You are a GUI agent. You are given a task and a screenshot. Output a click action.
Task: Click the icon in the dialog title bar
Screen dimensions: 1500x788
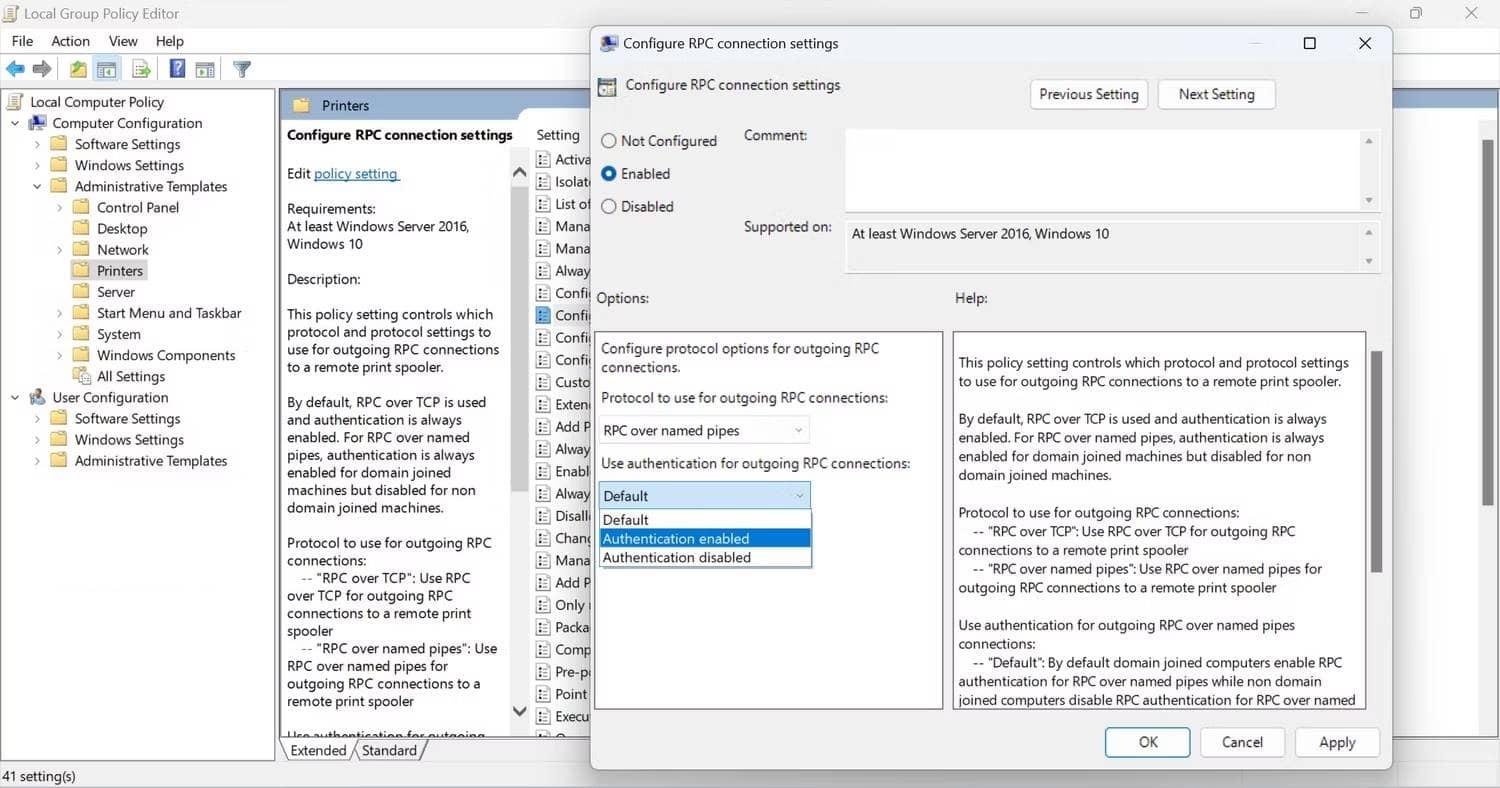tap(609, 43)
